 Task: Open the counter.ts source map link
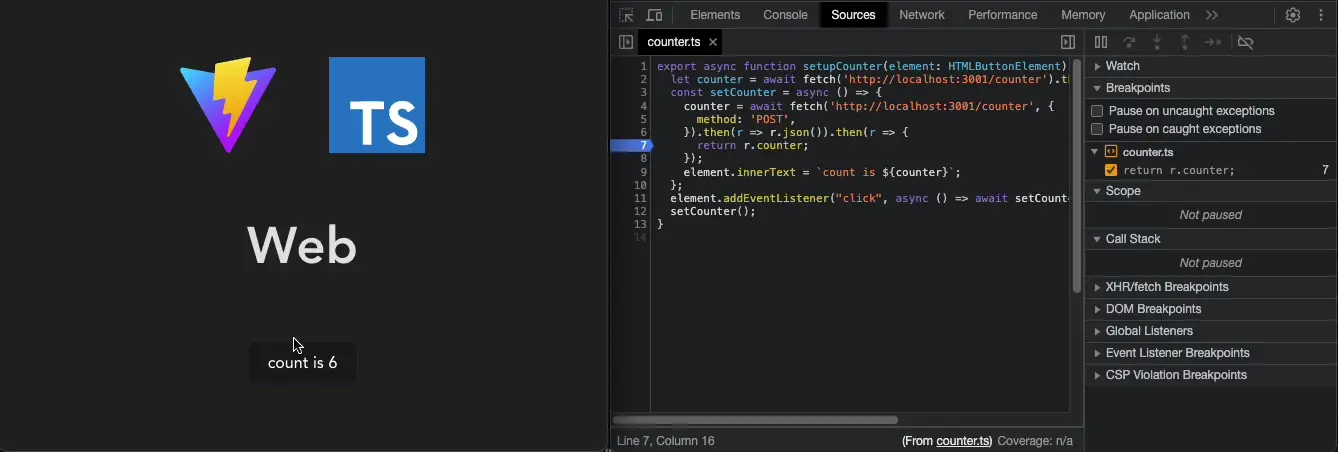tap(964, 441)
